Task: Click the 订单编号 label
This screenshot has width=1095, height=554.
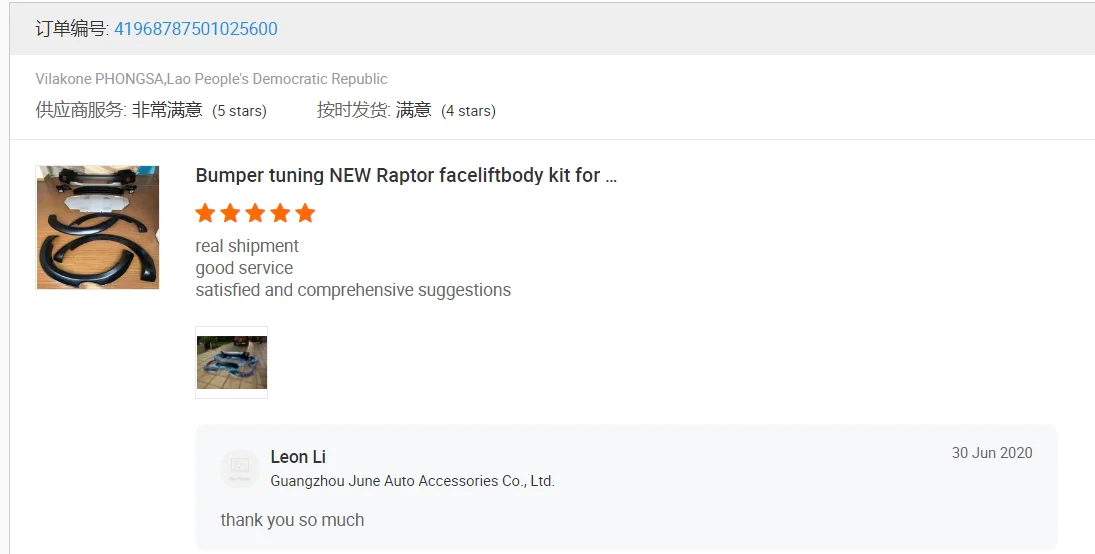Action: [x=71, y=29]
